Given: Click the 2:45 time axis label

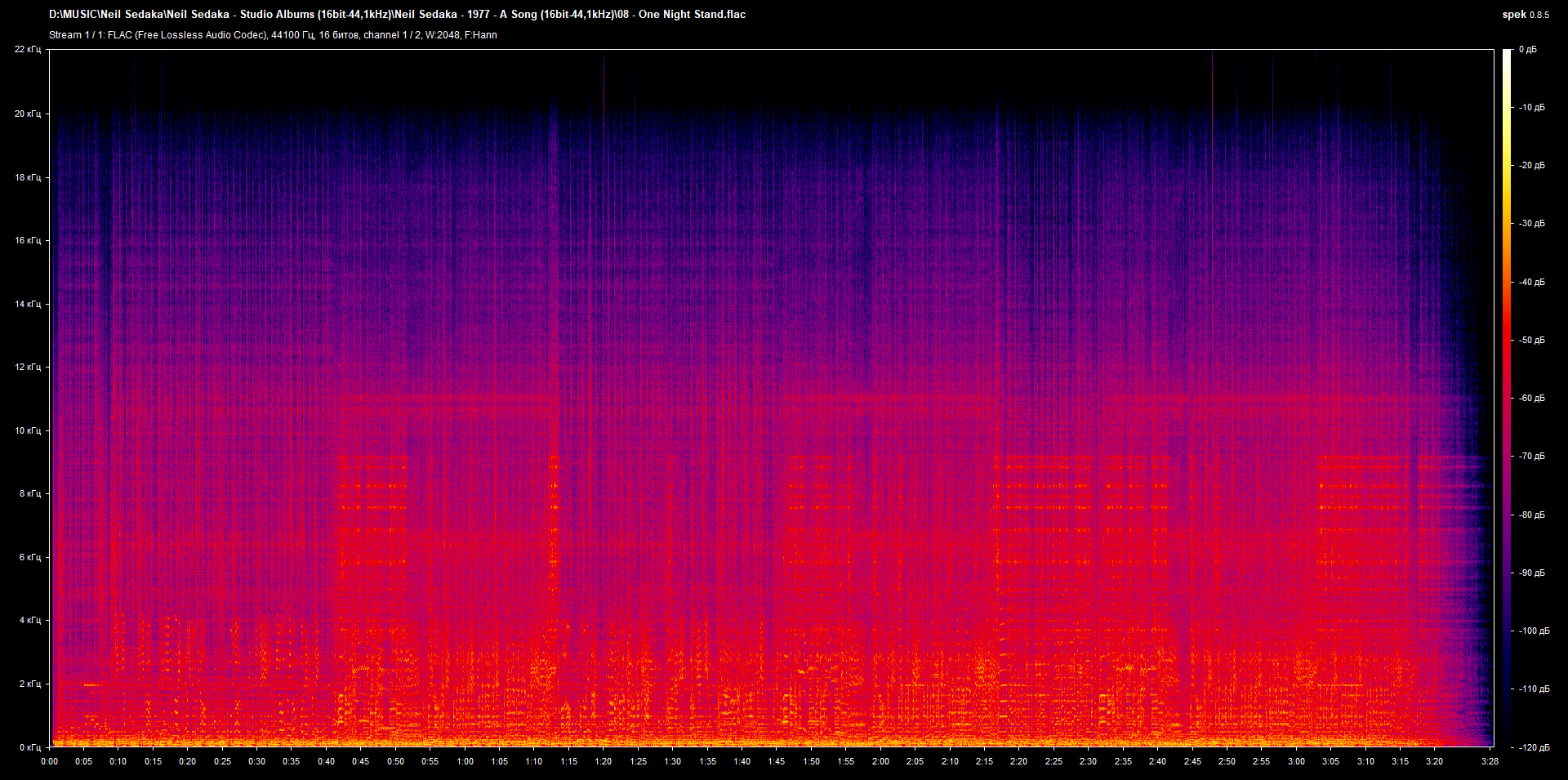Looking at the screenshot, I should pos(1192,761).
